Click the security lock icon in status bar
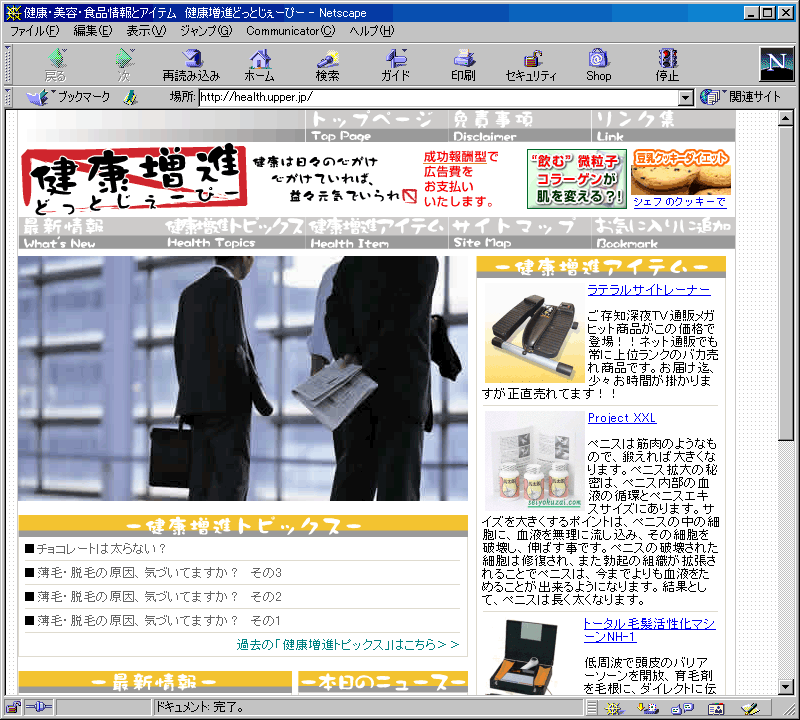 coord(13,707)
